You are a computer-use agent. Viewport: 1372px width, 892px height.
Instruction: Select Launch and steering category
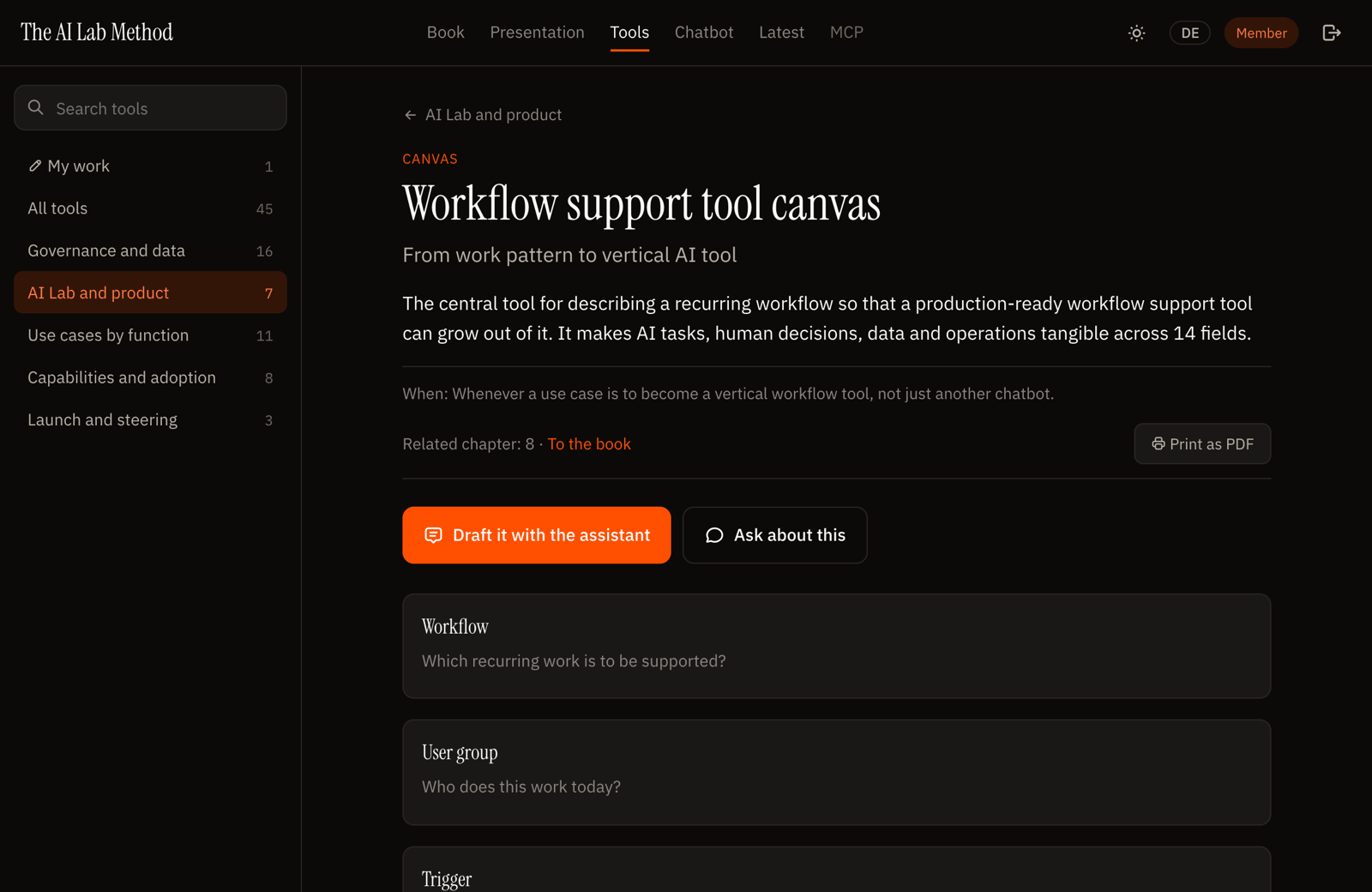tap(150, 419)
